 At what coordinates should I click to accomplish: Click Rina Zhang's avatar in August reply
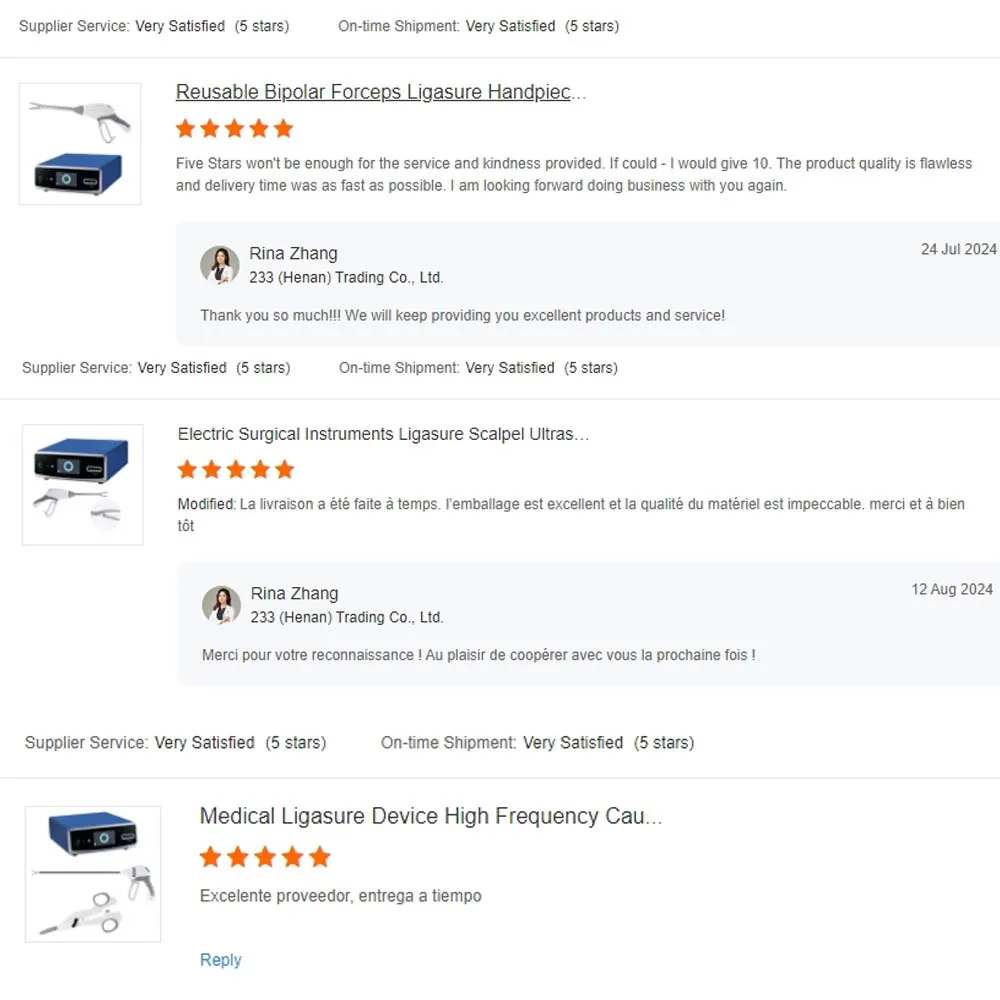[222, 605]
